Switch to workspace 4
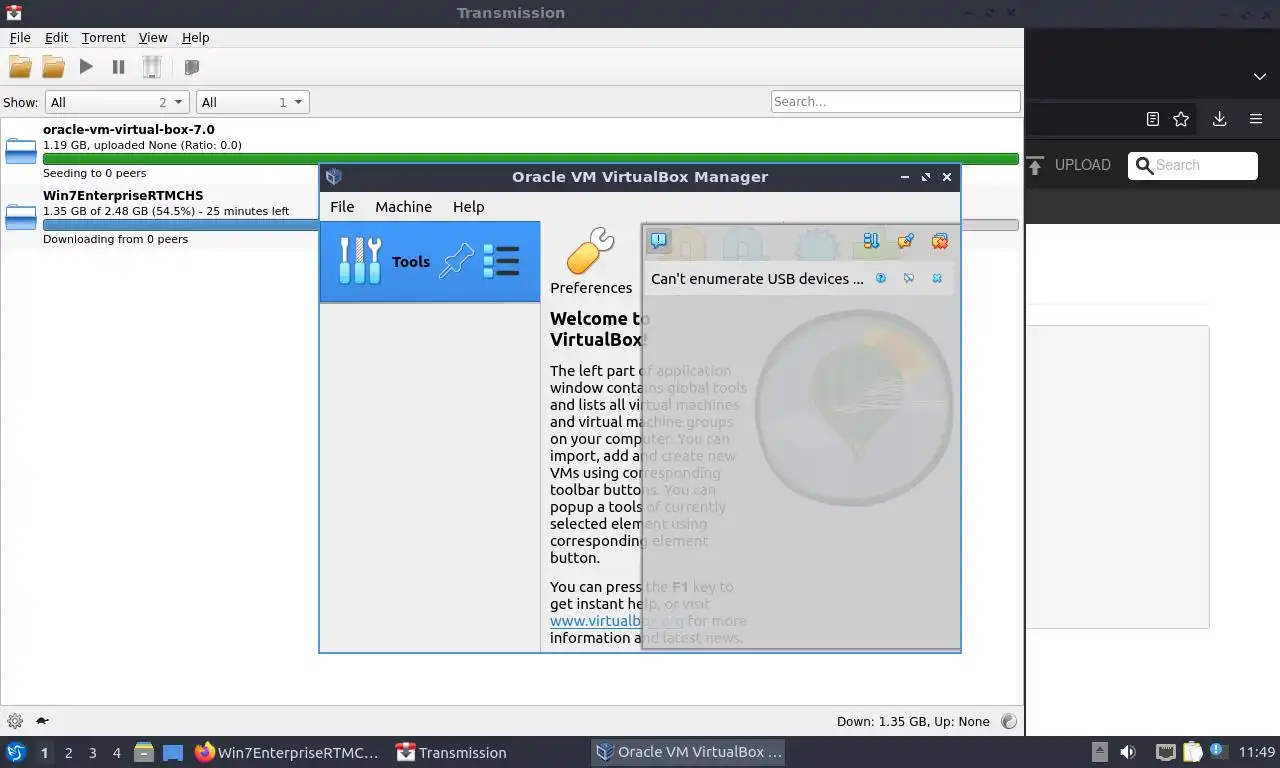 pyautogui.click(x=117, y=753)
